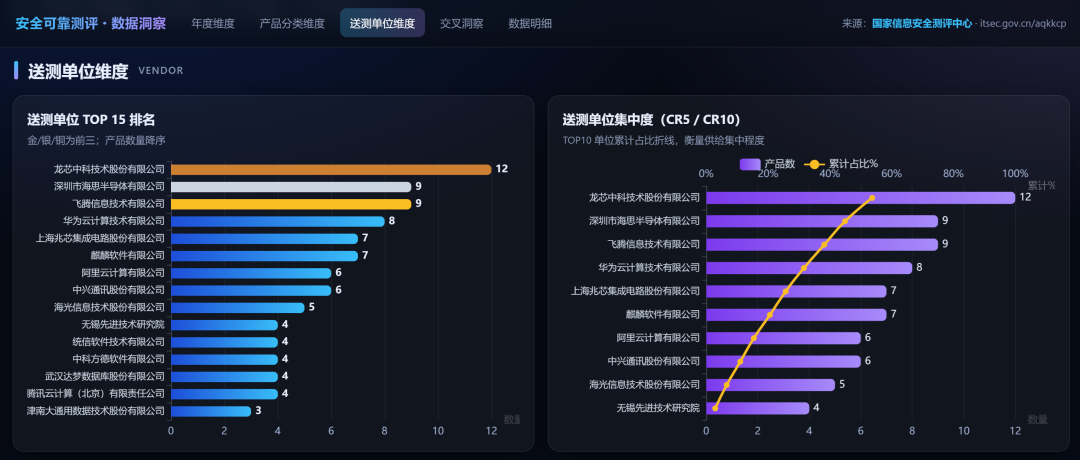Click the purple 海光信息技术 bar with value 5
The height and width of the screenshot is (460, 1080).
770,385
